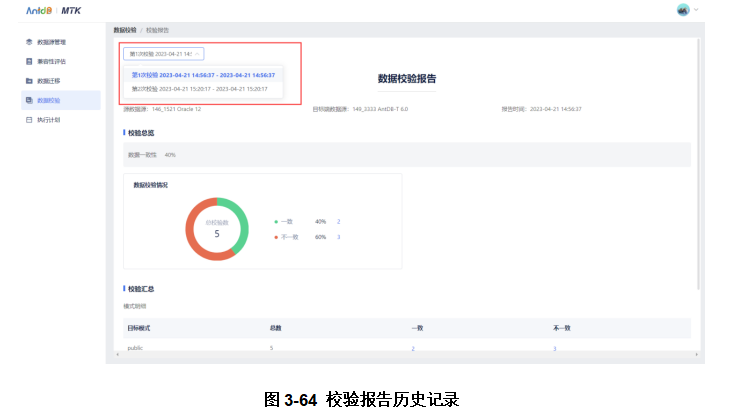The width and height of the screenshot is (736, 414).
Task: Click the red 不一致 legend dot
Action: pyautogui.click(x=276, y=237)
